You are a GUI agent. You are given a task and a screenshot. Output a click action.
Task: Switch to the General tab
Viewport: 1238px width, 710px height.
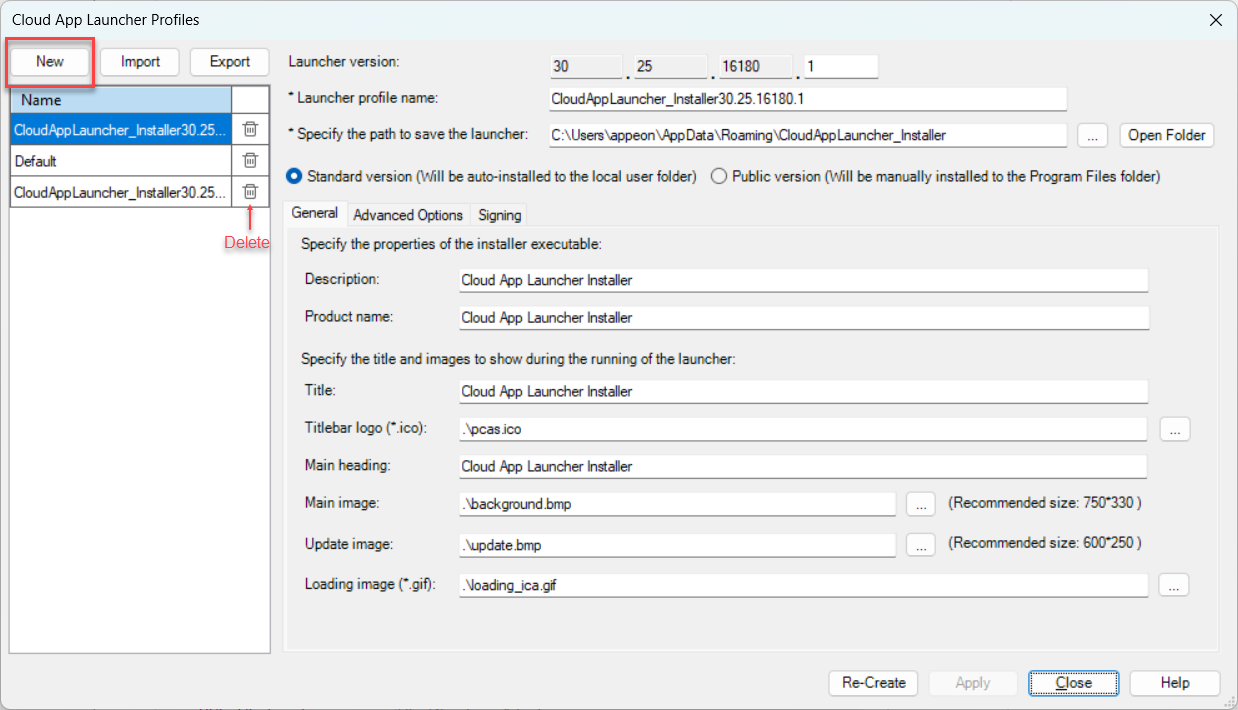(x=314, y=214)
